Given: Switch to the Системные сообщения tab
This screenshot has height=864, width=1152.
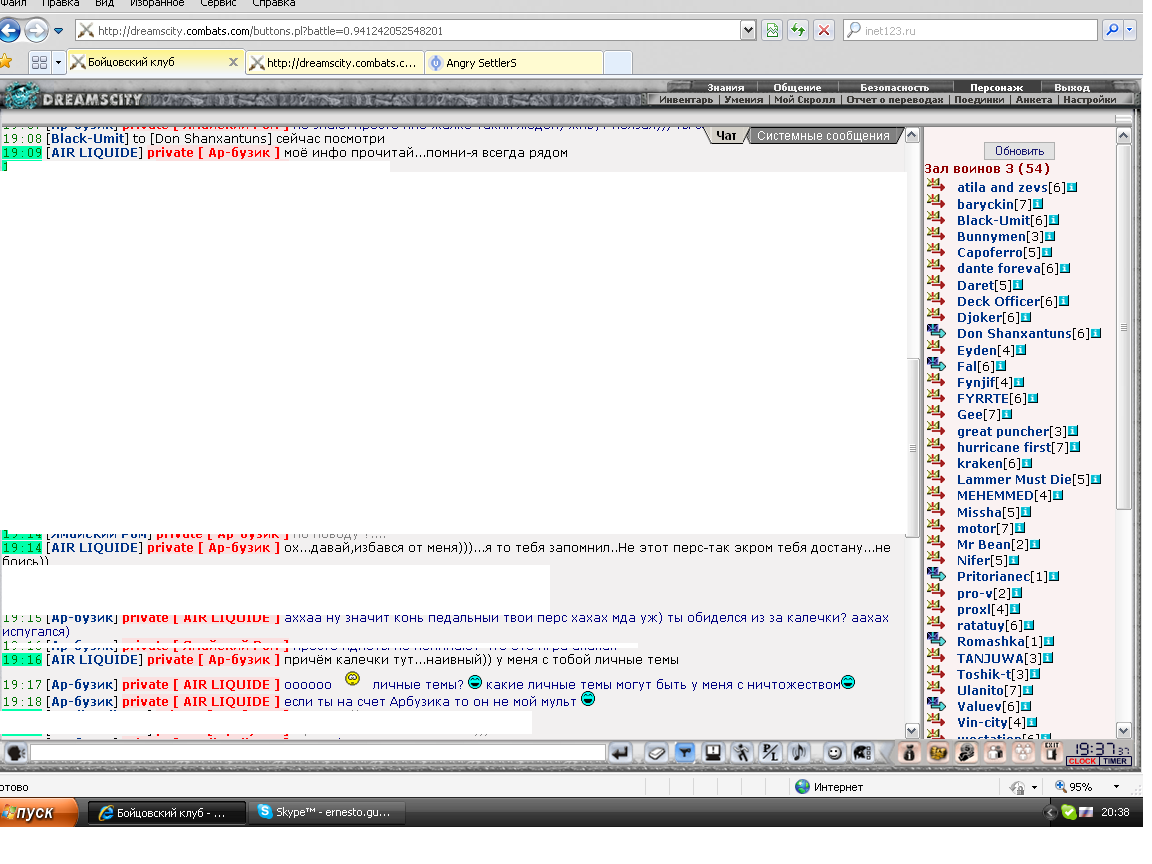Looking at the screenshot, I should pos(823,136).
